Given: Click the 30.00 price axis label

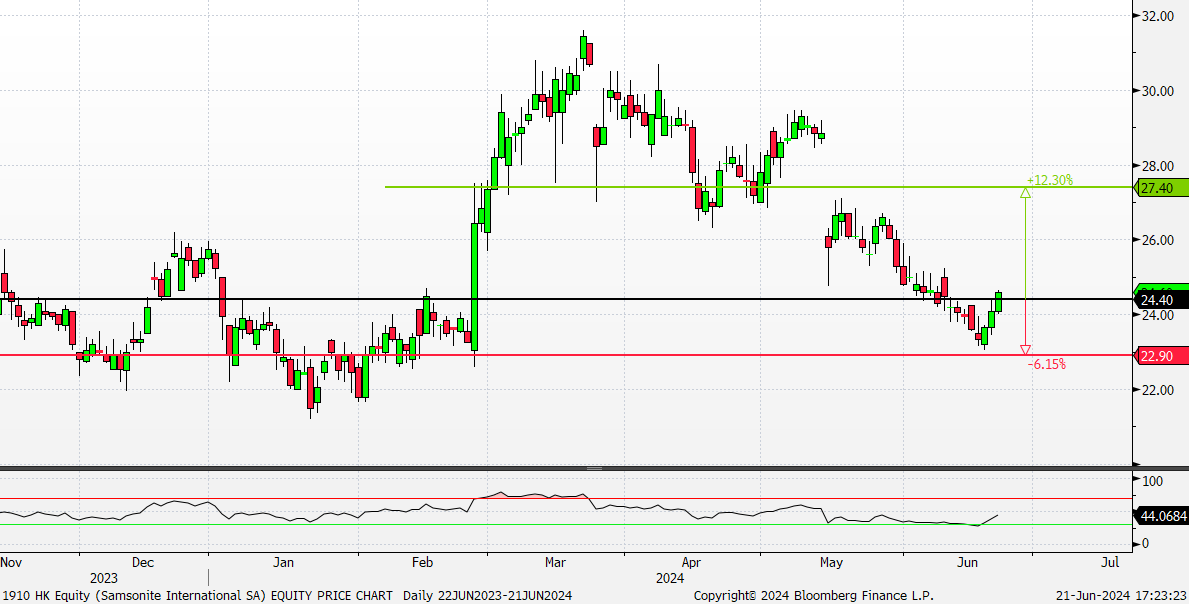Looking at the screenshot, I should pyautogui.click(x=1157, y=91).
